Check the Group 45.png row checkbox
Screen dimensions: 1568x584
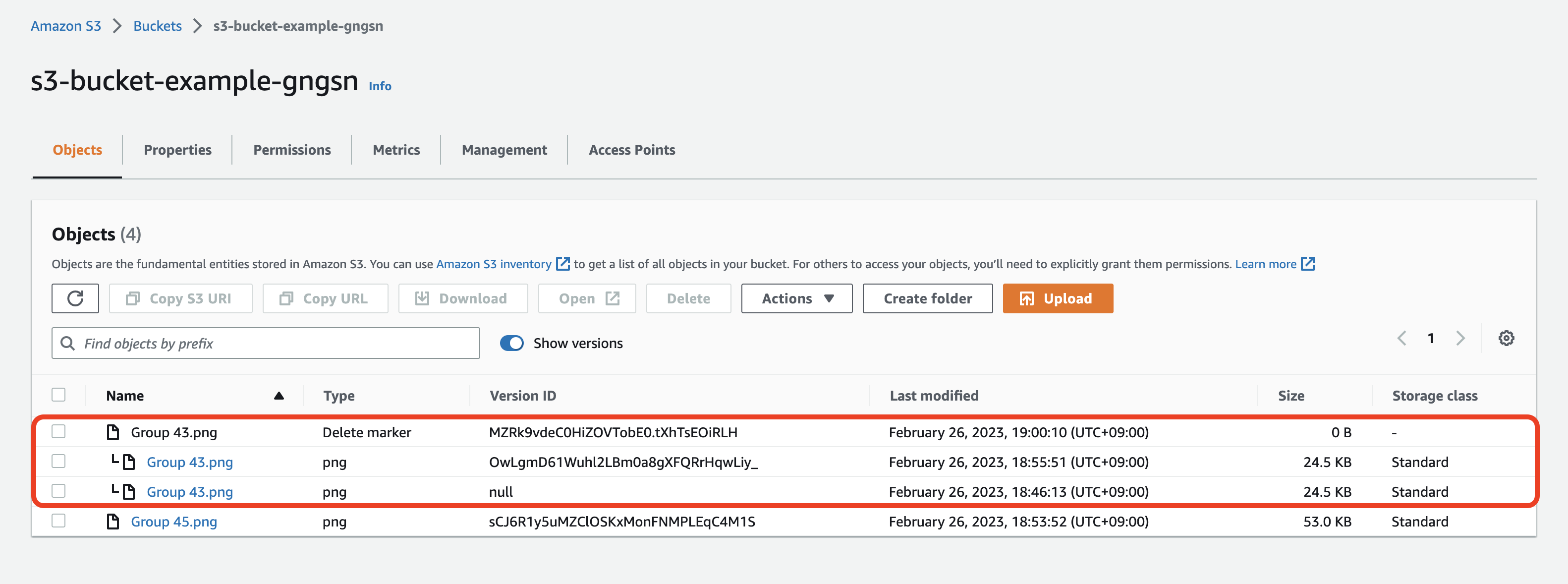58,521
